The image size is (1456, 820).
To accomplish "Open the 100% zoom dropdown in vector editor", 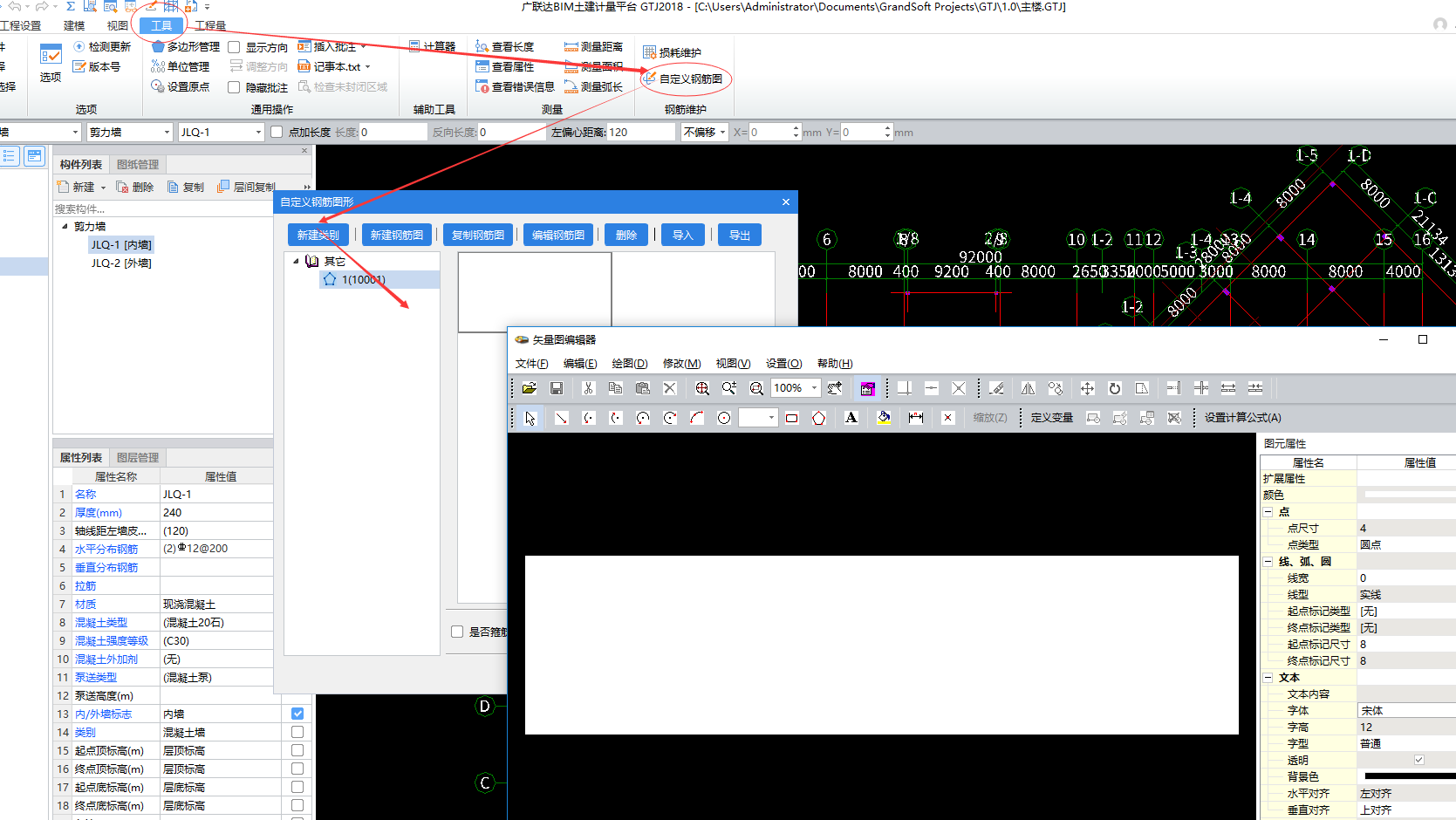I will click(x=814, y=388).
